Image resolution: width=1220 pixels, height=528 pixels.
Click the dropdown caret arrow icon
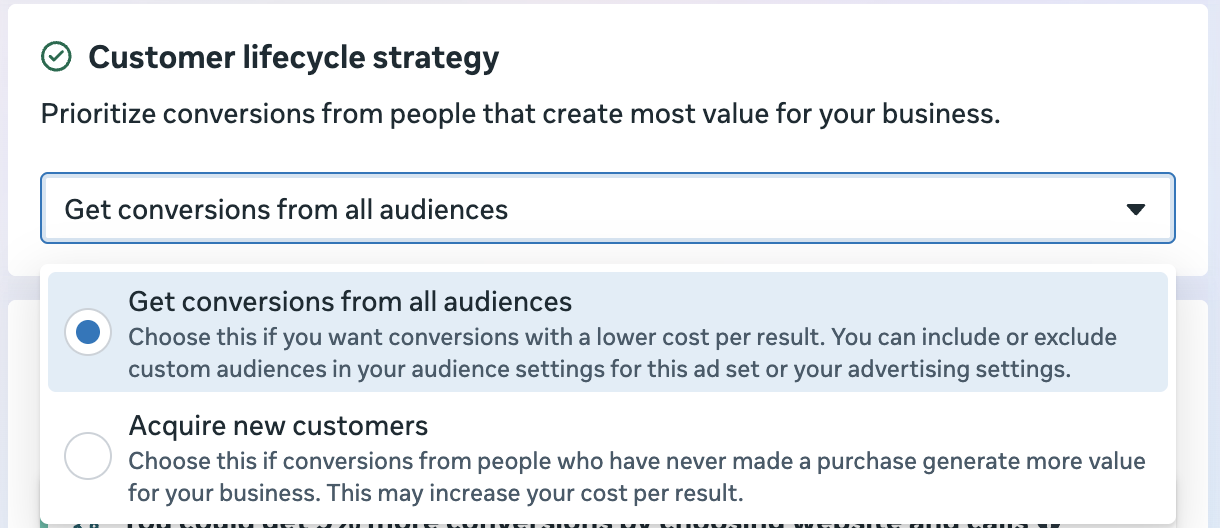tap(1135, 209)
